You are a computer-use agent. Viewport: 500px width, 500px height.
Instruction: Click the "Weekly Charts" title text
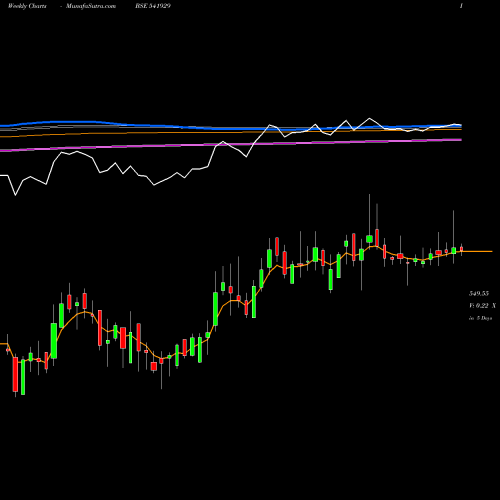pos(27,6)
